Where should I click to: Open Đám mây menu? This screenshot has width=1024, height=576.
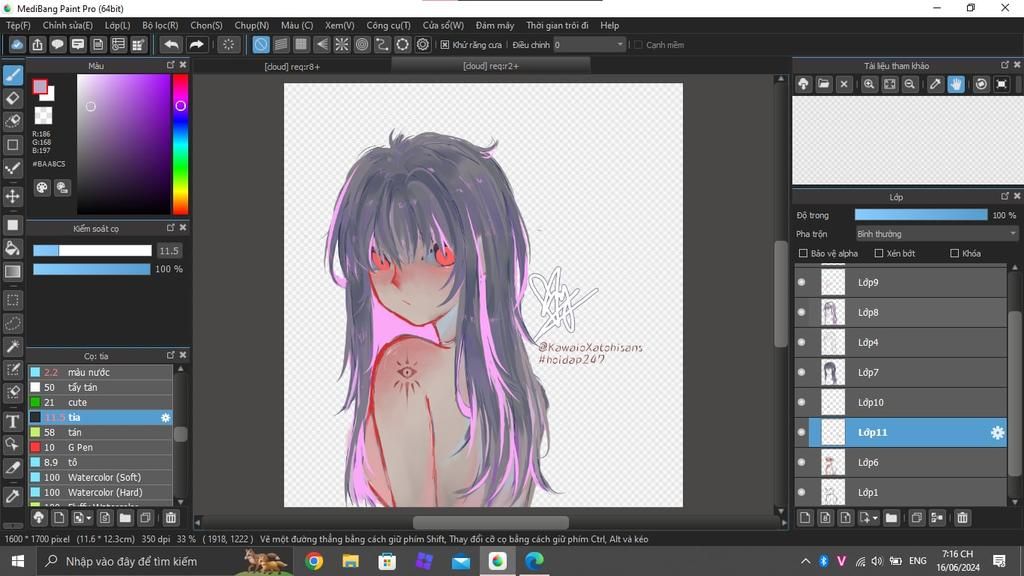tap(494, 25)
